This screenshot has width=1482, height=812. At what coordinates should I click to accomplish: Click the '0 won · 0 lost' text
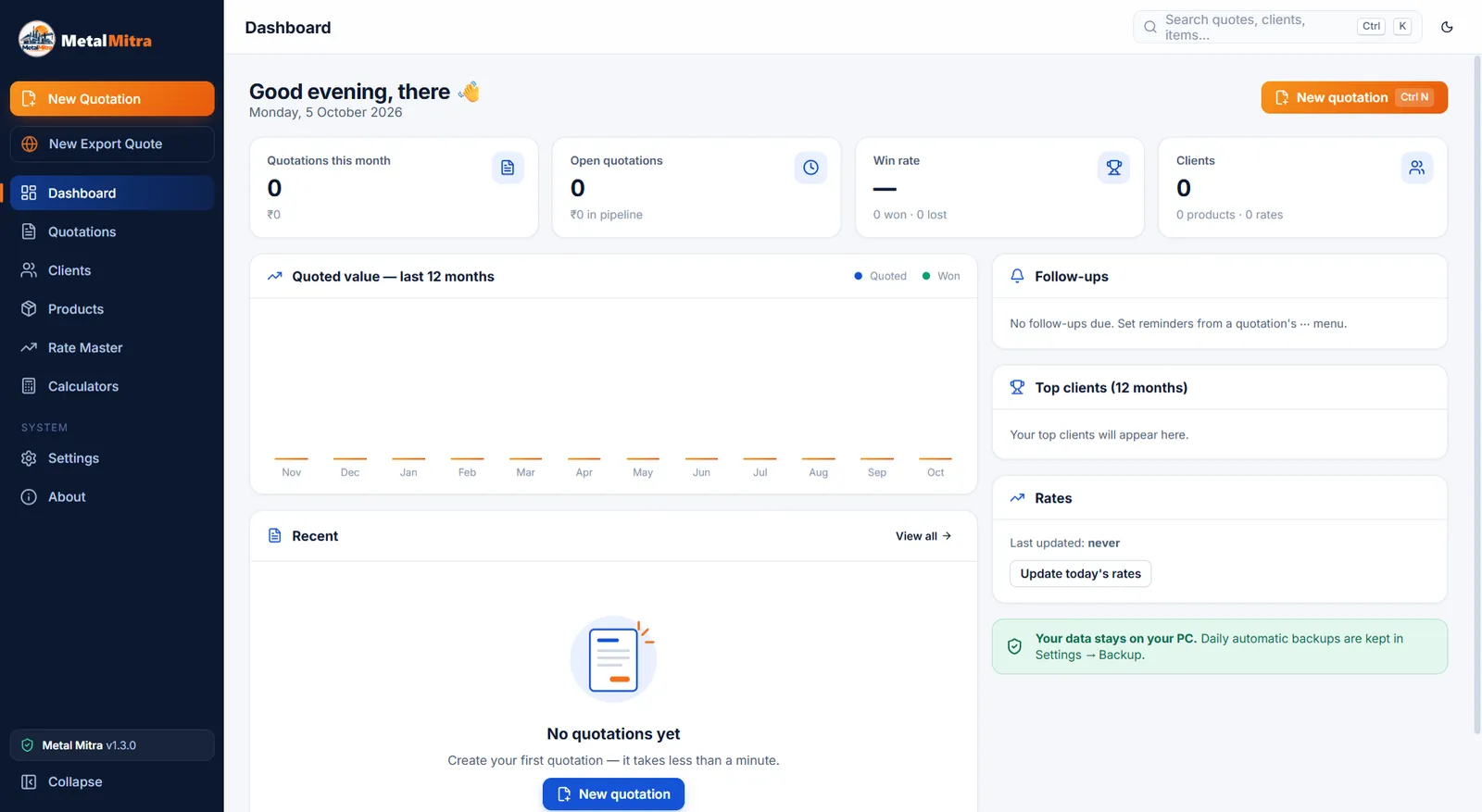[x=910, y=215]
